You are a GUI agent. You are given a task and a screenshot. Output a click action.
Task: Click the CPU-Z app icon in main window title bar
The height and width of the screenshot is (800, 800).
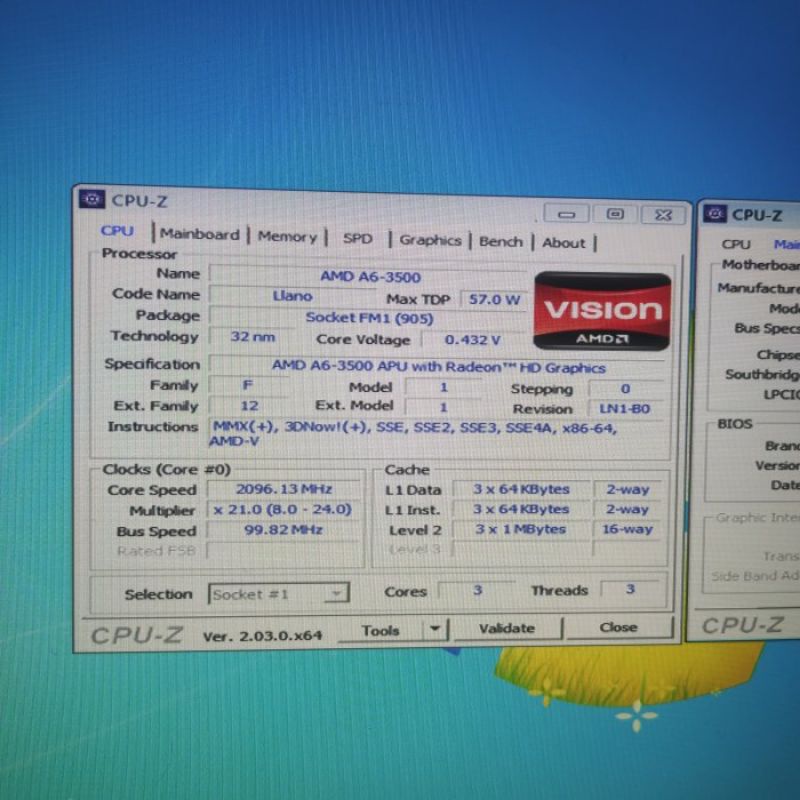tap(92, 199)
